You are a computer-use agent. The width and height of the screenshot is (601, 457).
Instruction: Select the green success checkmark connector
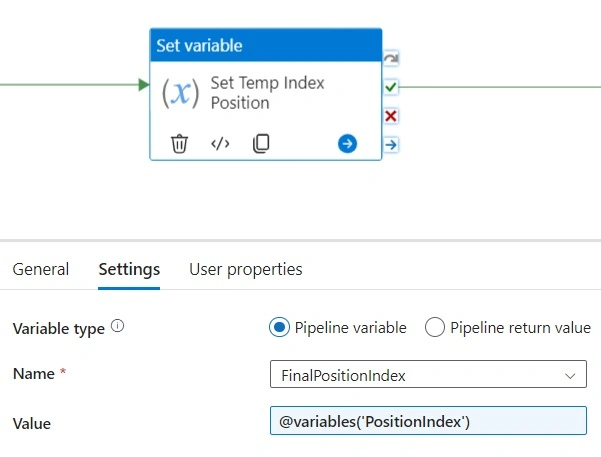click(391, 87)
